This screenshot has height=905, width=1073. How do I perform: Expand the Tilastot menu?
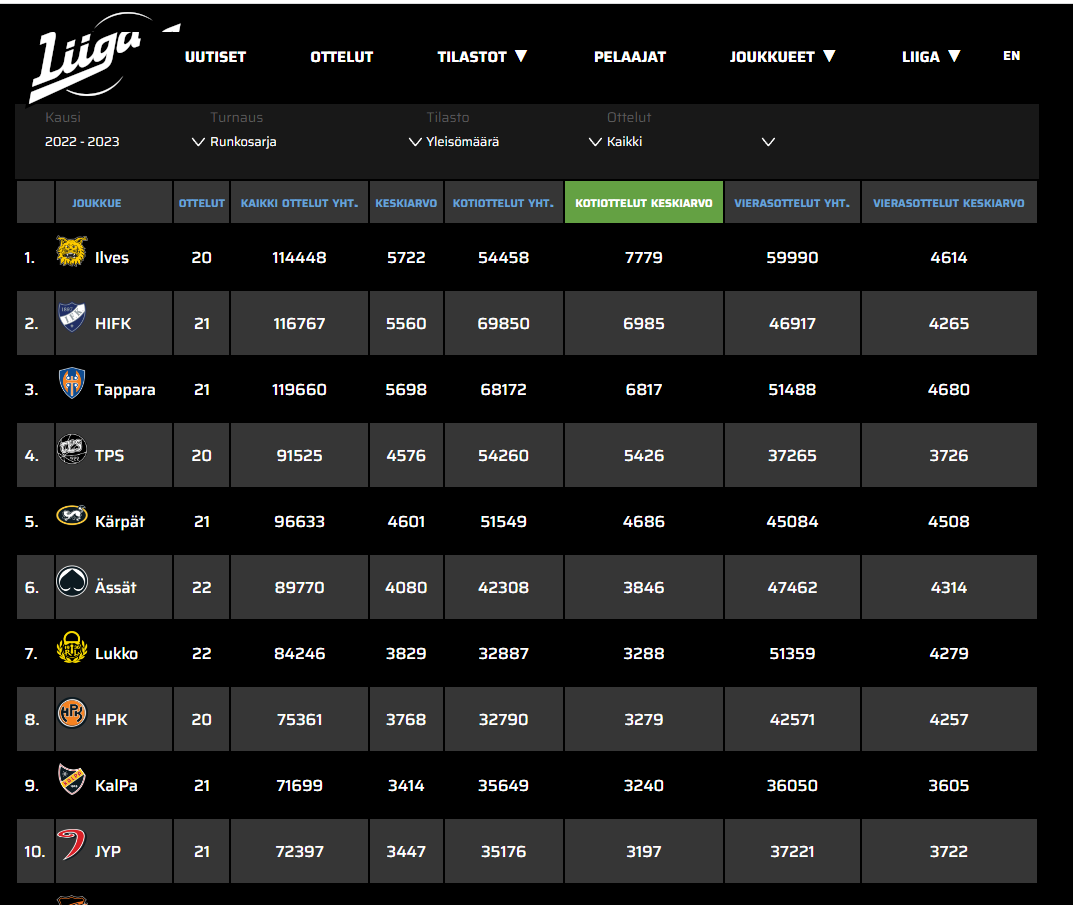tap(482, 57)
